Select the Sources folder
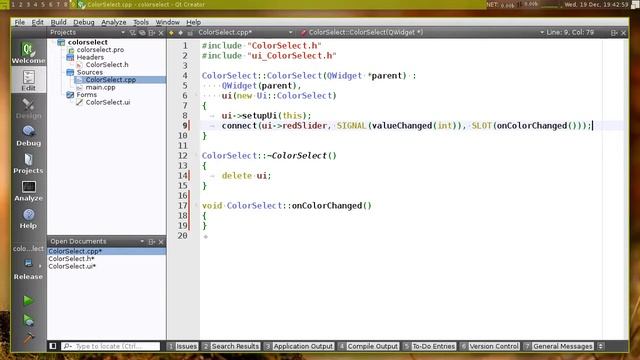Viewport: 640px width, 360px height. coord(89,72)
